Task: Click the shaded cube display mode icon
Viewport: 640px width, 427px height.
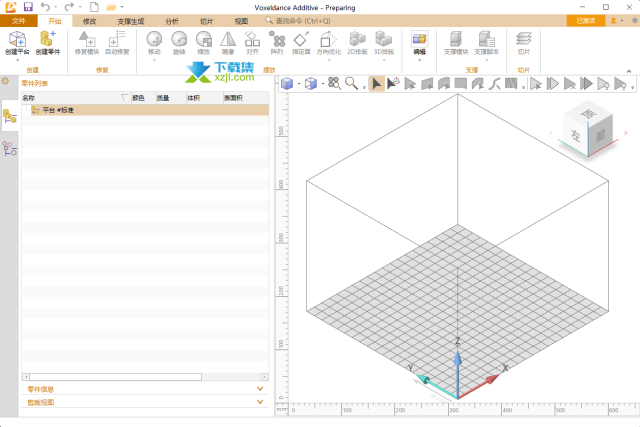Action: pyautogui.click(x=287, y=84)
